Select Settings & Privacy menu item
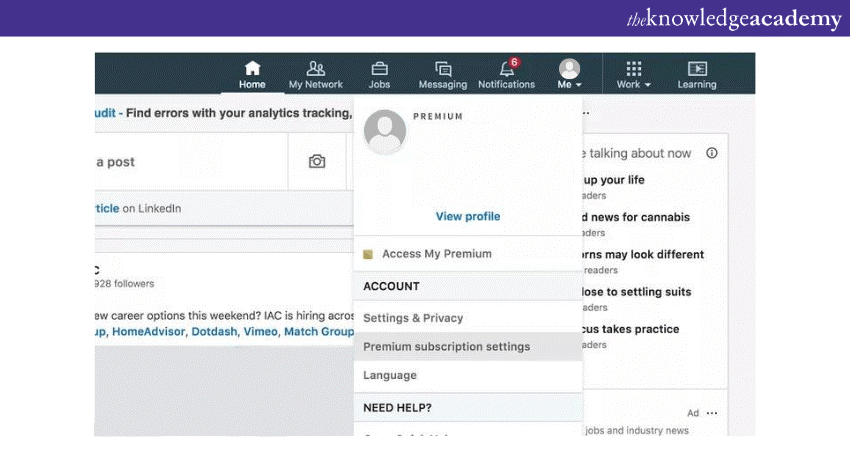Screen dimensions: 850x450 click(413, 318)
